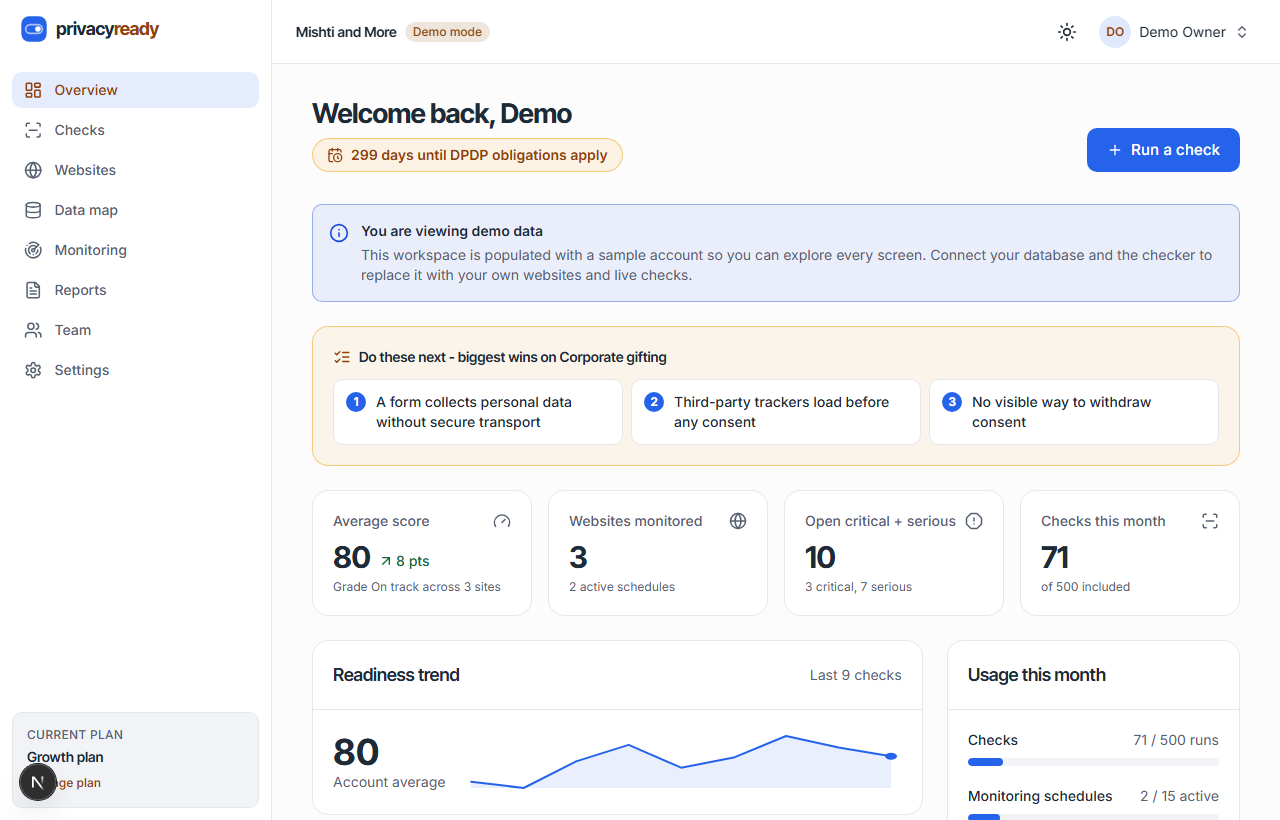1280x820 pixels.
Task: Click the Growth plan label
Action: coord(65,757)
